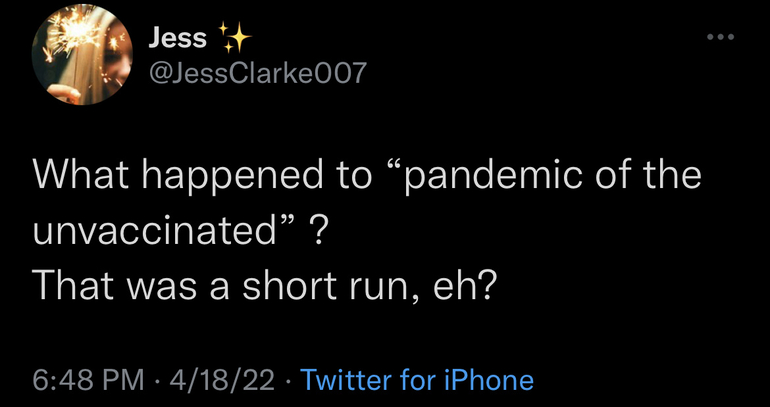The height and width of the screenshot is (407, 770).
Task: Click the sparkles emoji next to Jess
Action: [x=236, y=40]
